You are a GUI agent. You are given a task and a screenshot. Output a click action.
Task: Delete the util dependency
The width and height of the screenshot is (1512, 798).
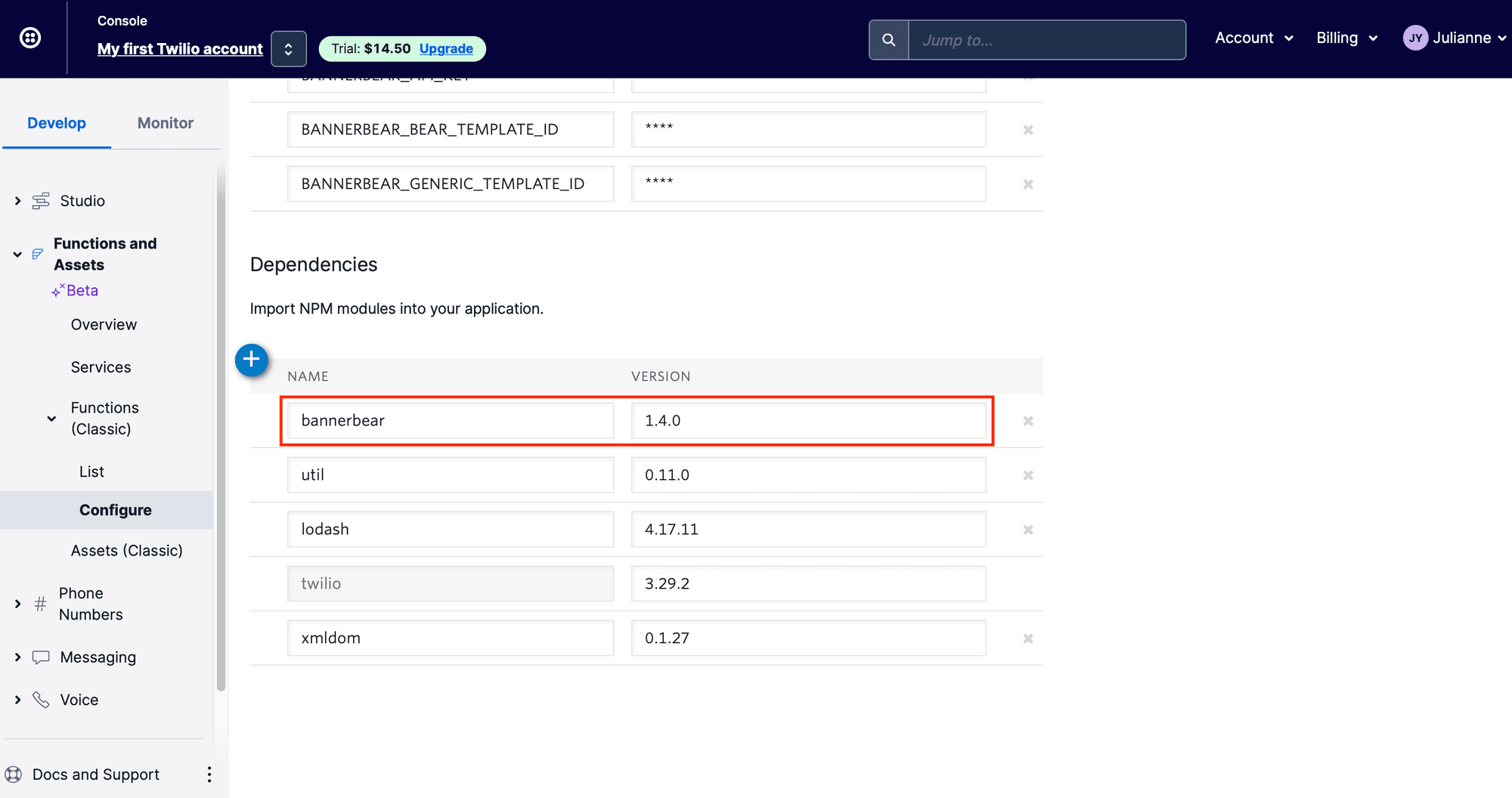tap(1028, 475)
